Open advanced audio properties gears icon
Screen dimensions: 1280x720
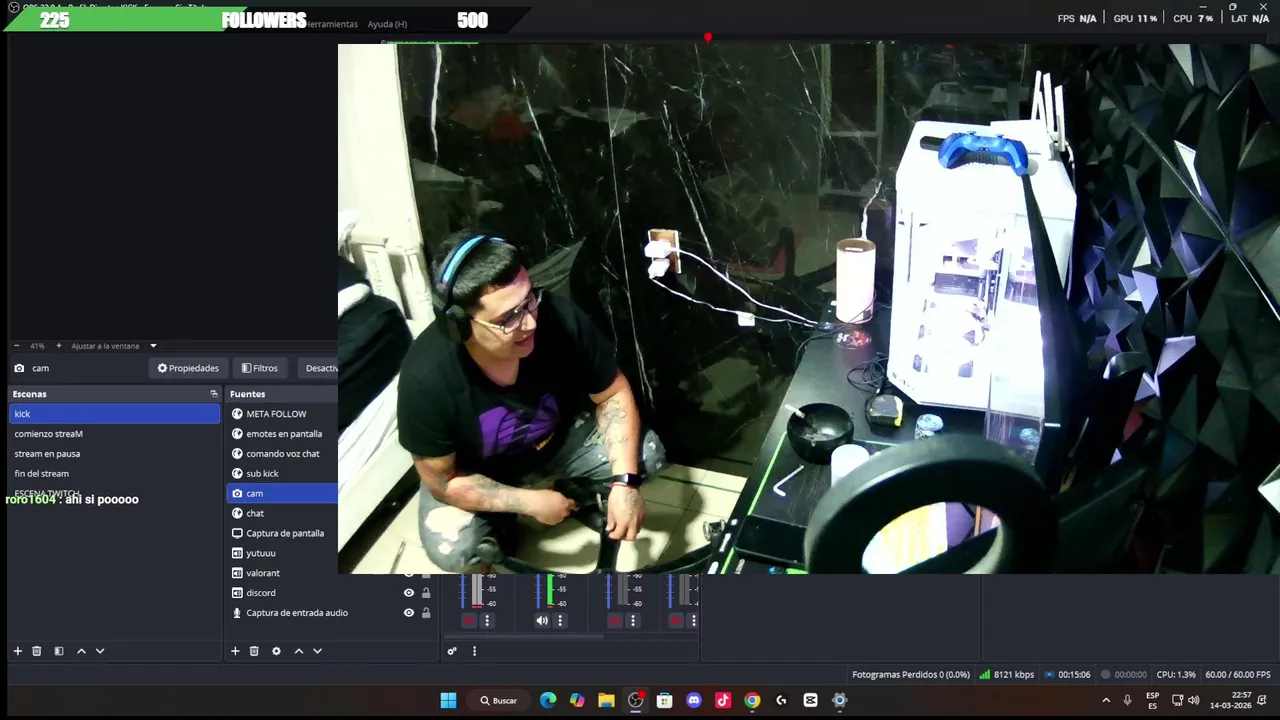pos(452,651)
